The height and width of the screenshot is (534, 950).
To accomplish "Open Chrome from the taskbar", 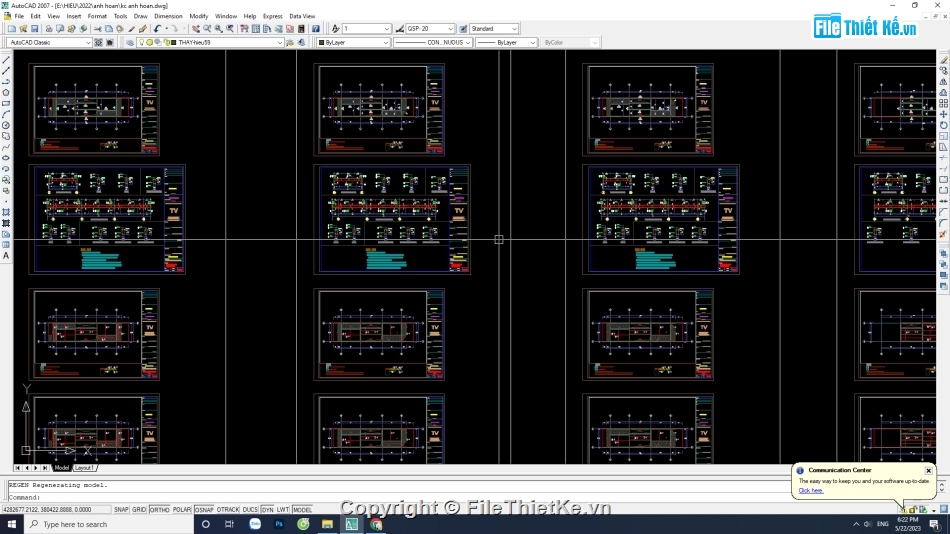I will point(376,524).
